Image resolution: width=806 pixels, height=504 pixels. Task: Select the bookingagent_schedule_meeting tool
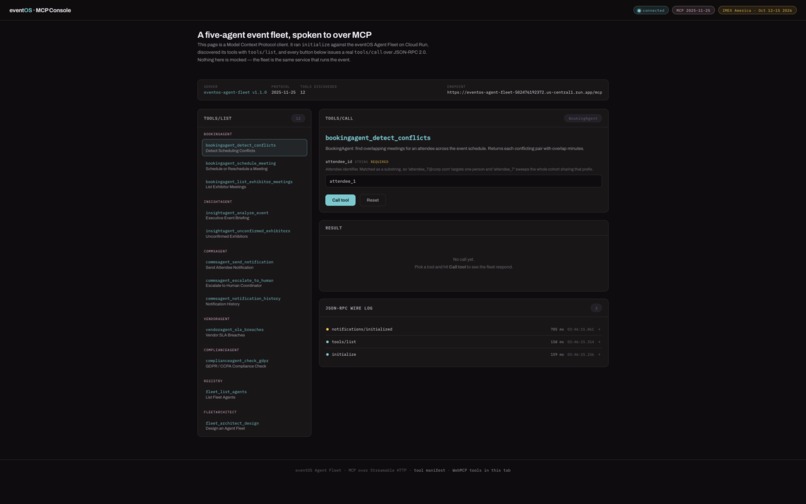coord(254,166)
